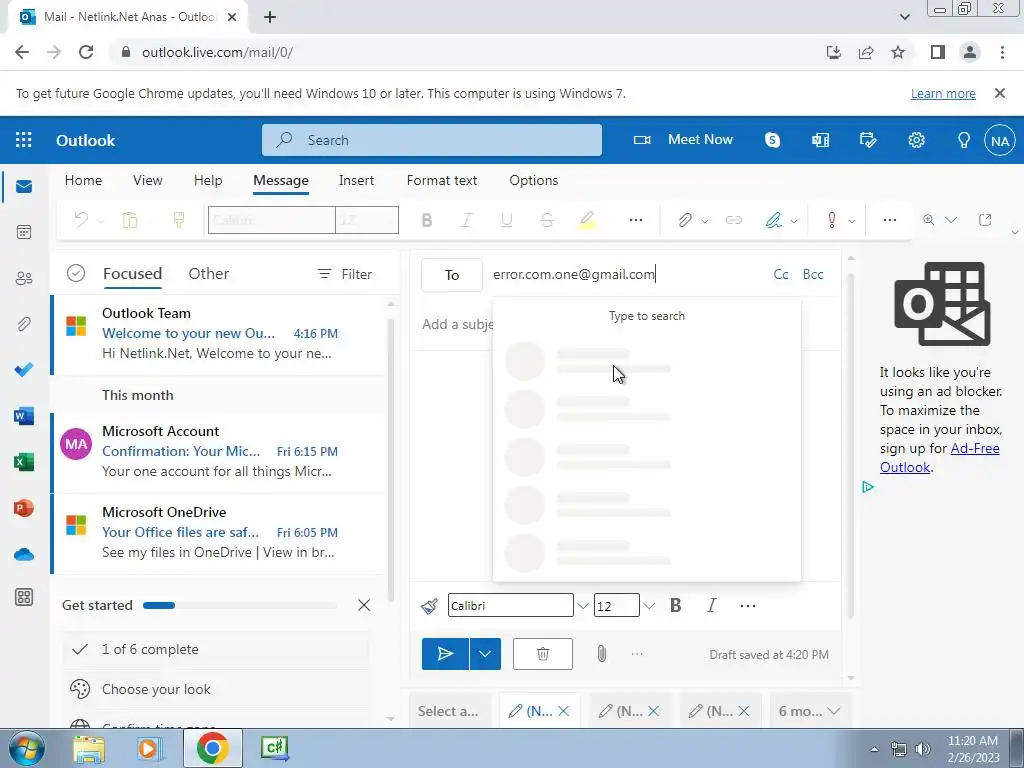
Task: Open To Do checkmark in left sidebar
Action: (24, 370)
